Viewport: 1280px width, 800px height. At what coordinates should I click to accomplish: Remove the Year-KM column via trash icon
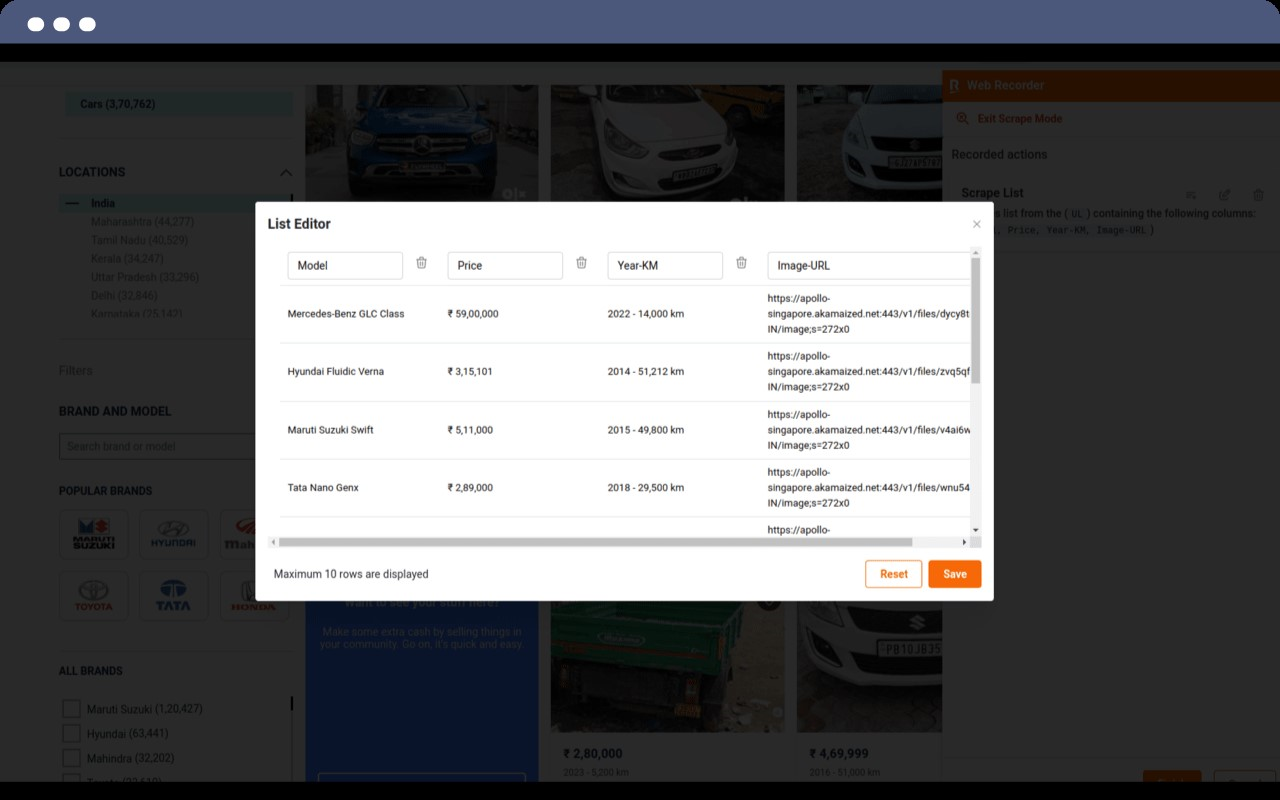[741, 263]
